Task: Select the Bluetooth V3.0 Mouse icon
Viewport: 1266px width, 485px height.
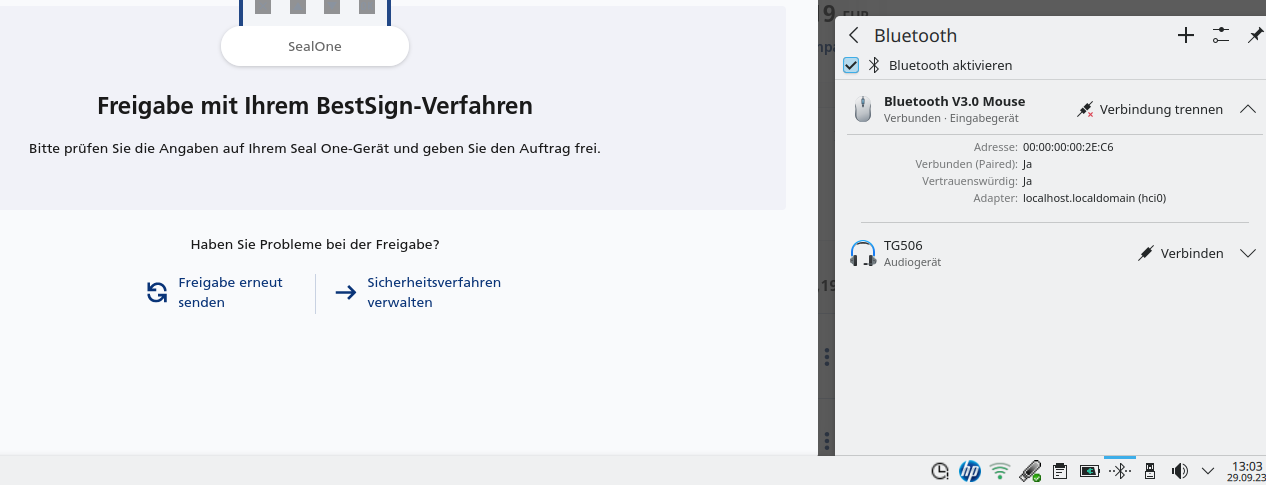Action: [x=863, y=109]
